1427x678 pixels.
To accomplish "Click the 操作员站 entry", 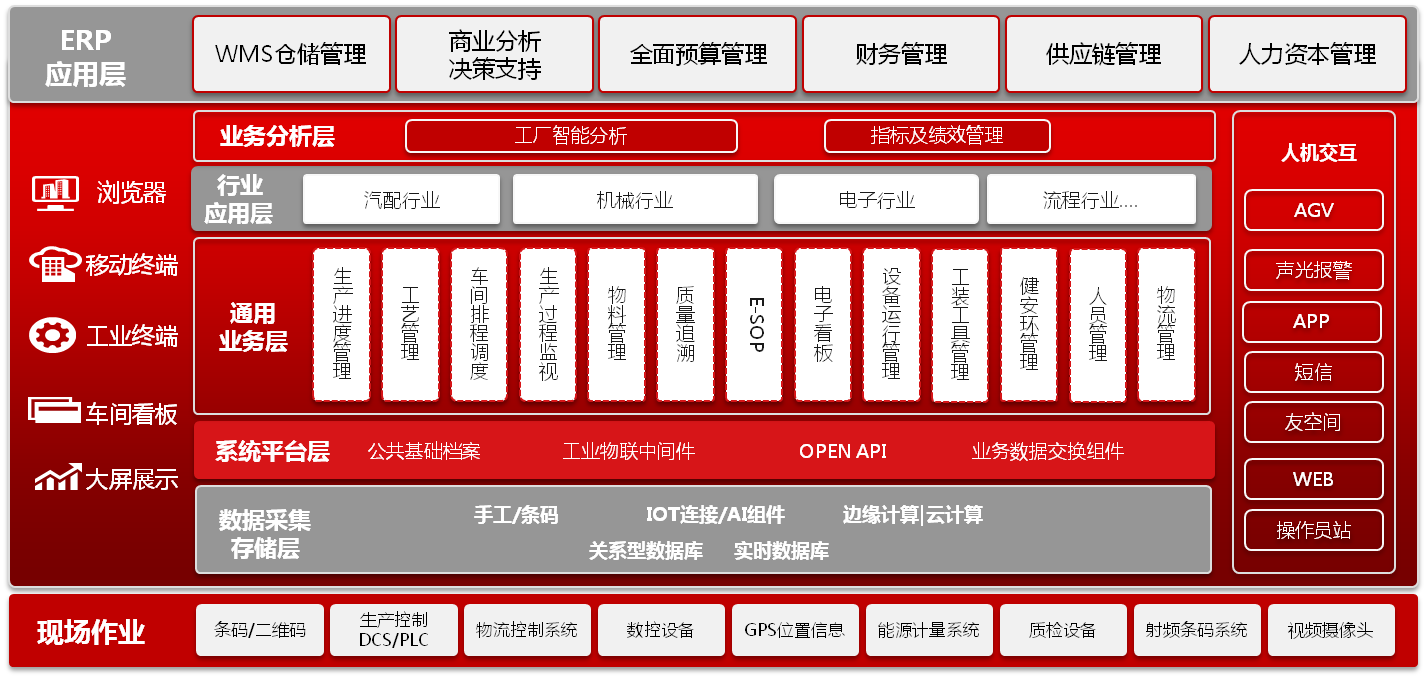I will [1313, 530].
